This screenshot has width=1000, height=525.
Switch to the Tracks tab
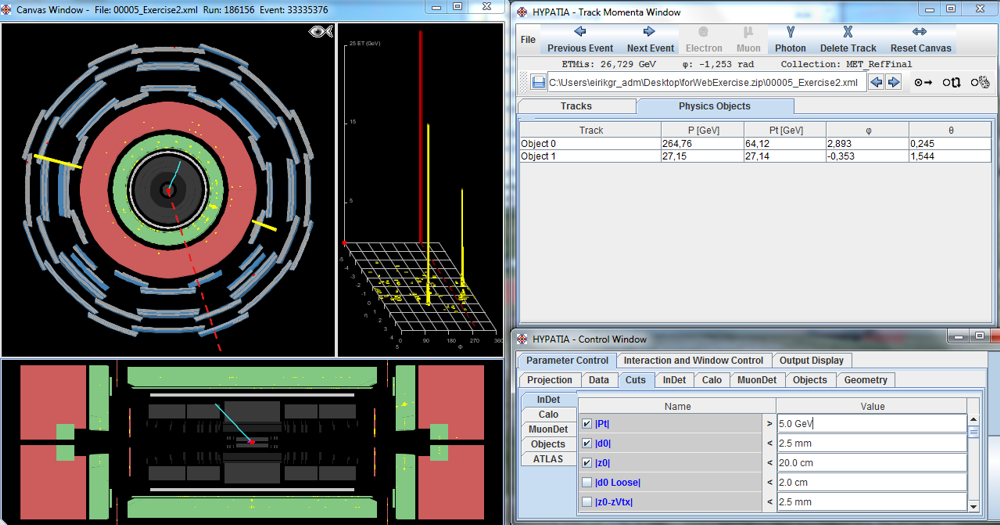(x=576, y=106)
